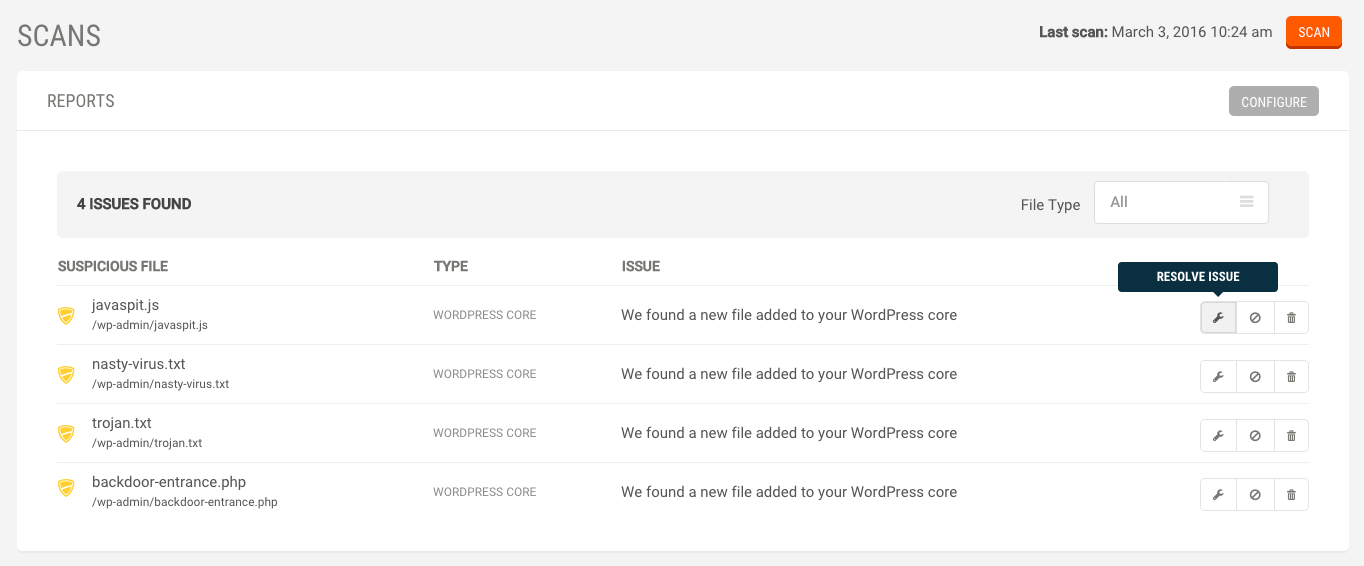The height and width of the screenshot is (566, 1364).
Task: Ignore the trojan.txt issue
Action: 1255,436
